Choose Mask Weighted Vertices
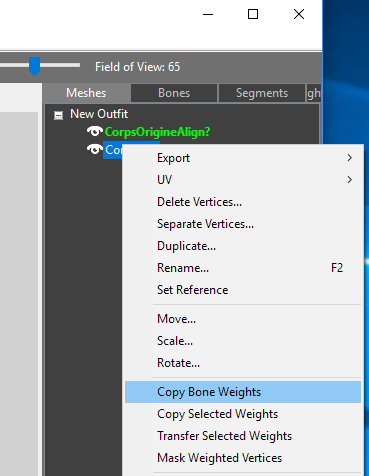The image size is (369, 476). tap(243, 458)
